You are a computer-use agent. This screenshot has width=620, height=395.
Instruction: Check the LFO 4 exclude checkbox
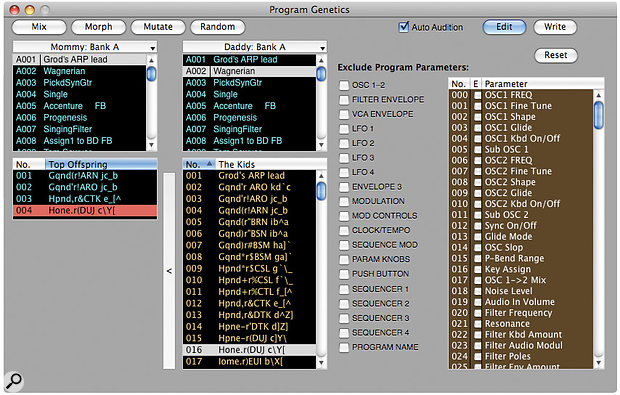click(344, 172)
